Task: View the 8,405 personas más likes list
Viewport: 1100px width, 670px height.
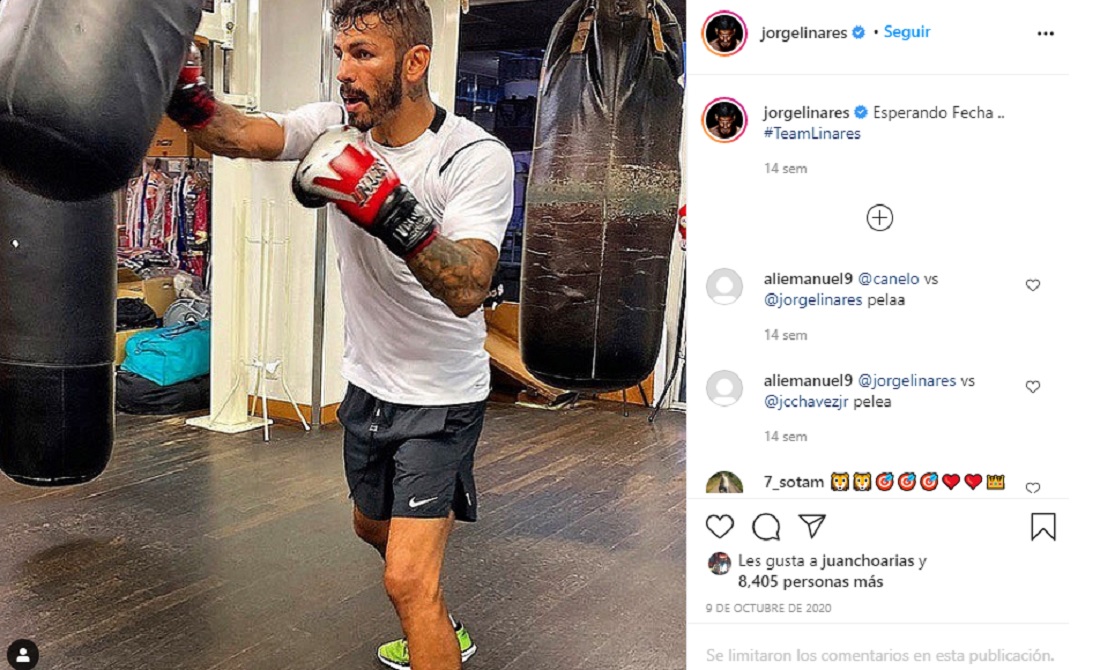Action: (810, 582)
